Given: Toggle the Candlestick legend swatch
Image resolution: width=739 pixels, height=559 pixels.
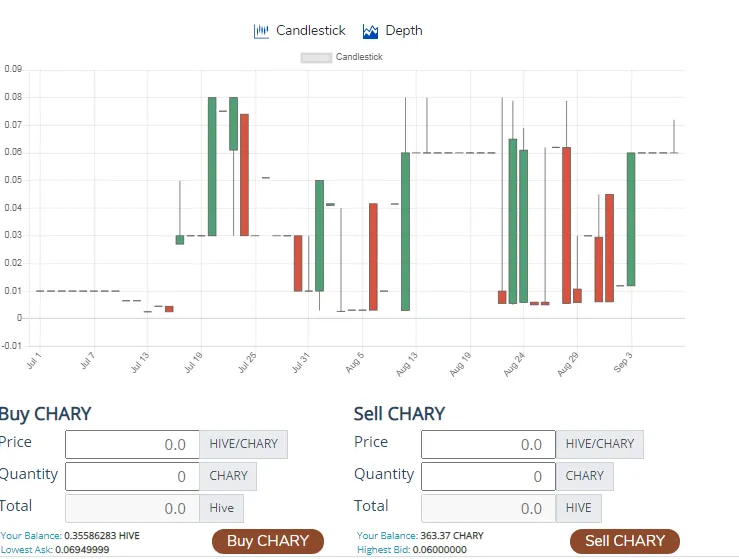Looking at the screenshot, I should tap(316, 58).
